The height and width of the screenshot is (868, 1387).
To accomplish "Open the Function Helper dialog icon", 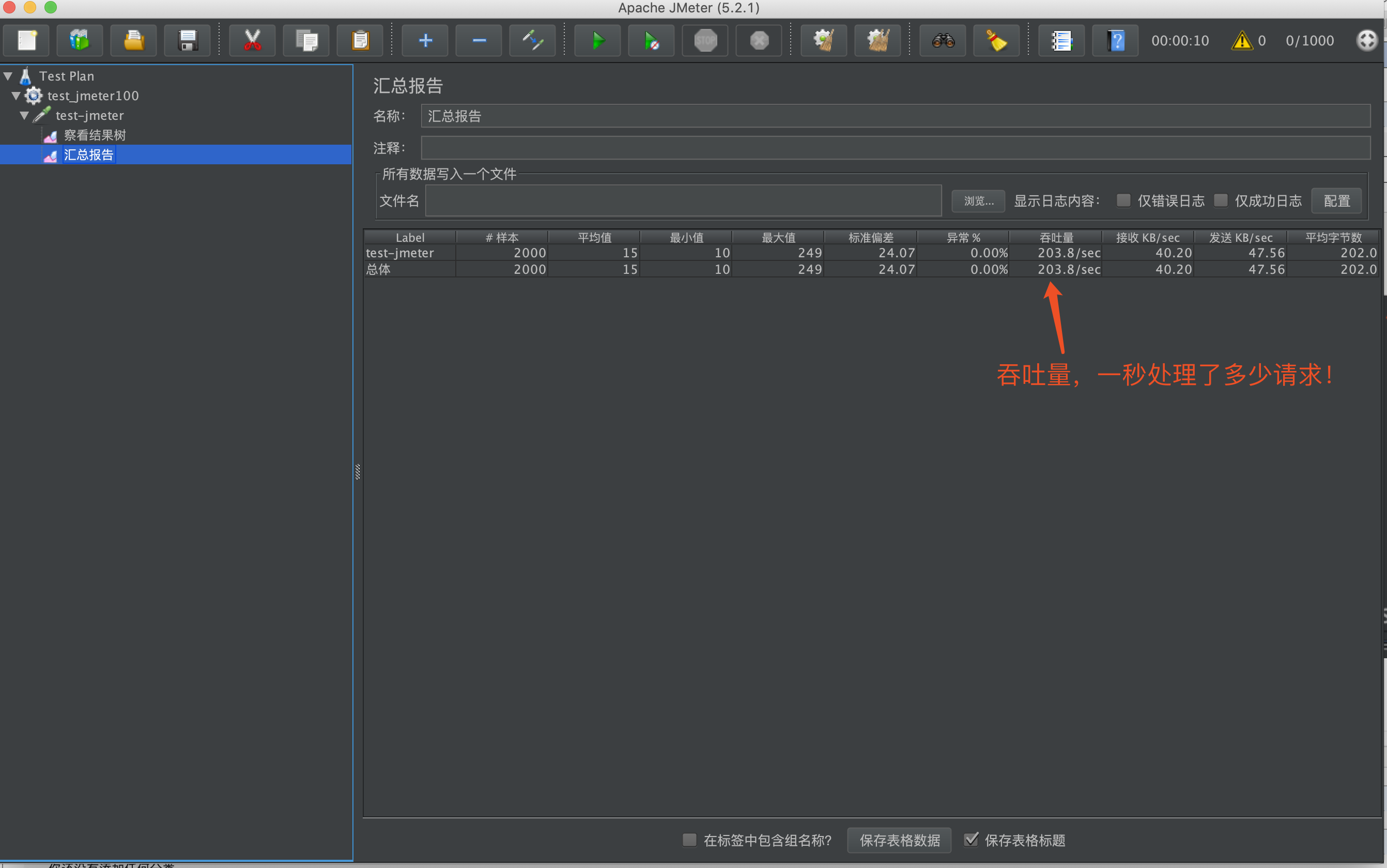I will tap(1062, 41).
